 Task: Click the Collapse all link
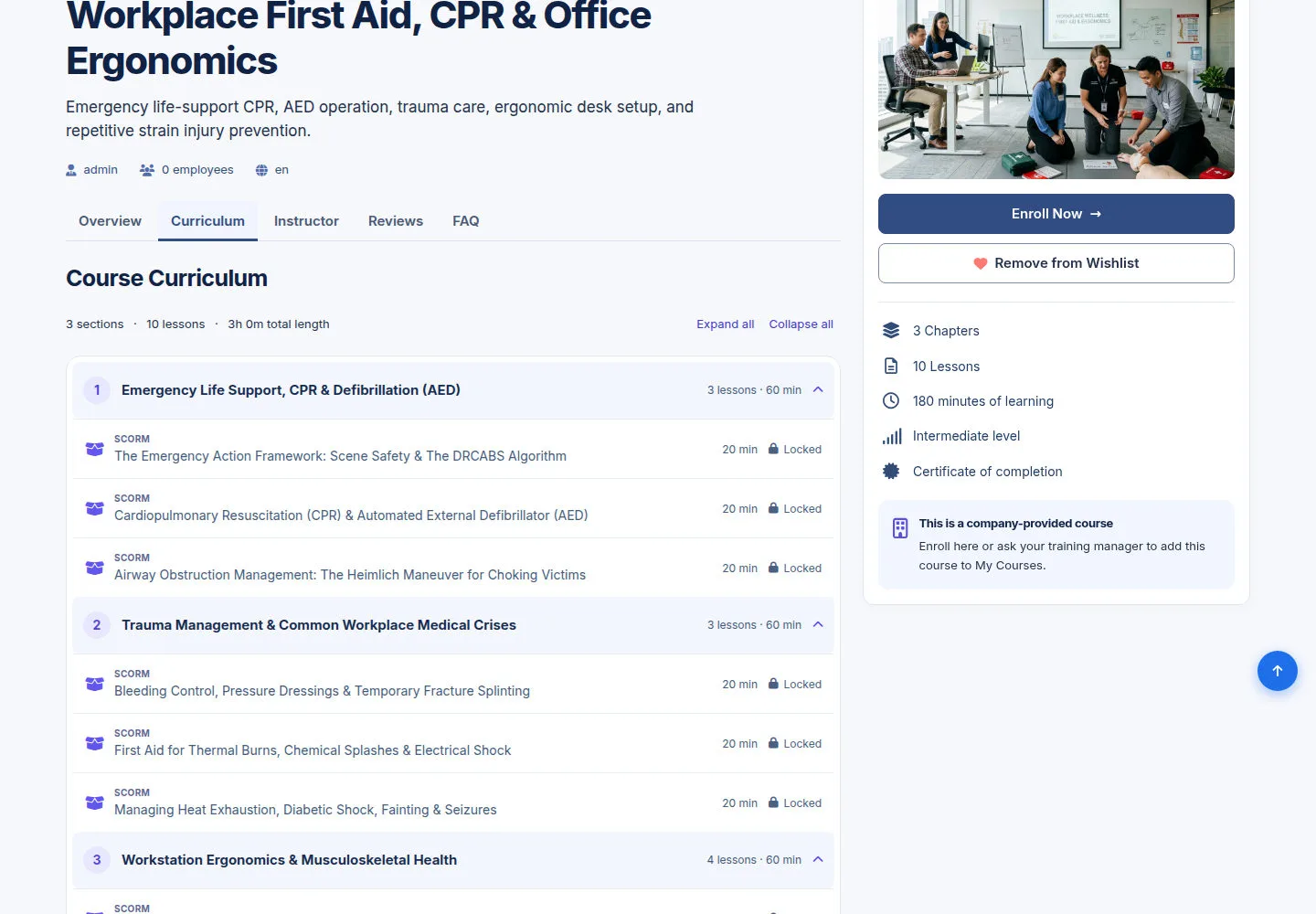(x=801, y=324)
